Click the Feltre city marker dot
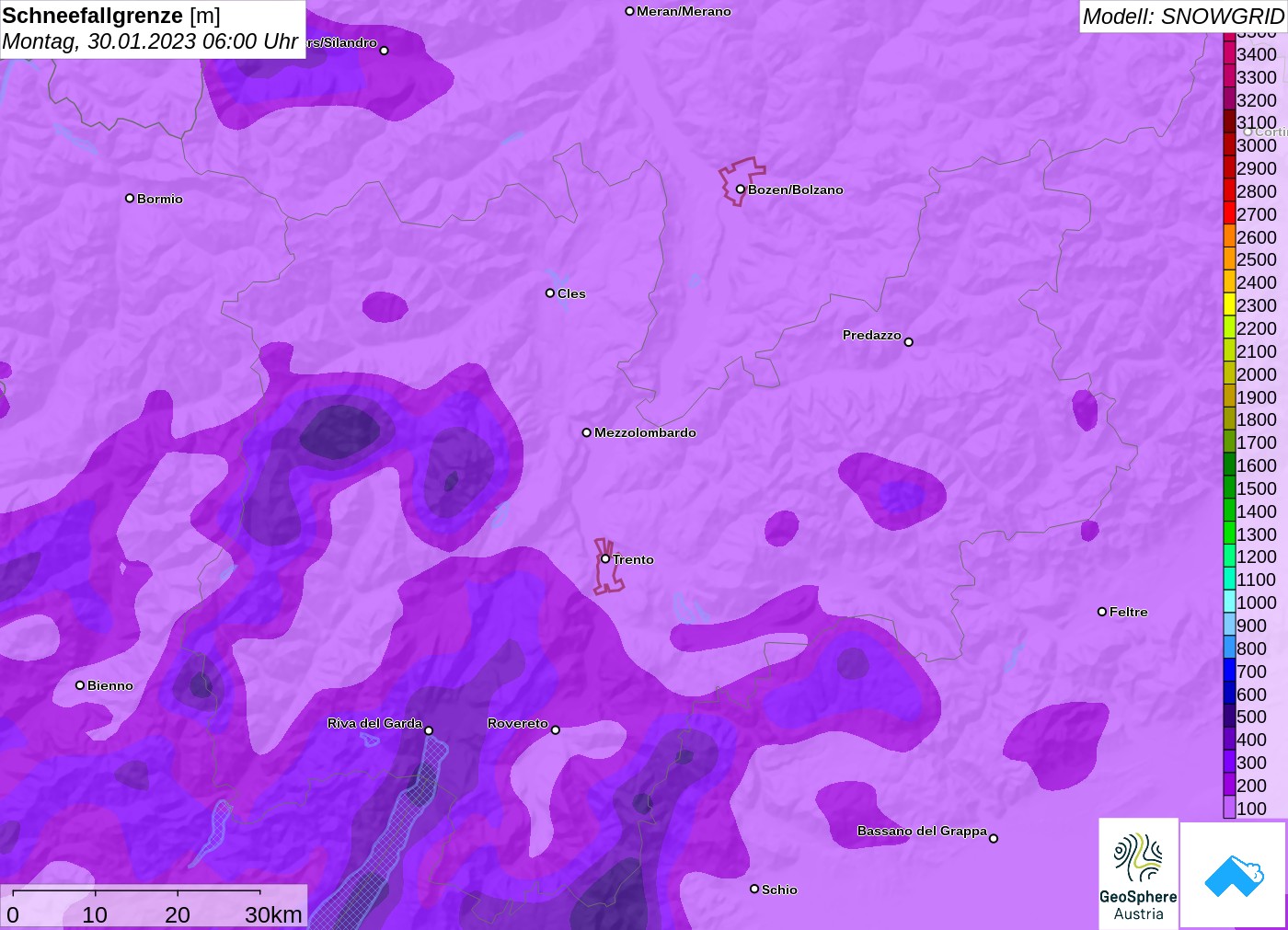This screenshot has width=1288, height=930. [1102, 612]
